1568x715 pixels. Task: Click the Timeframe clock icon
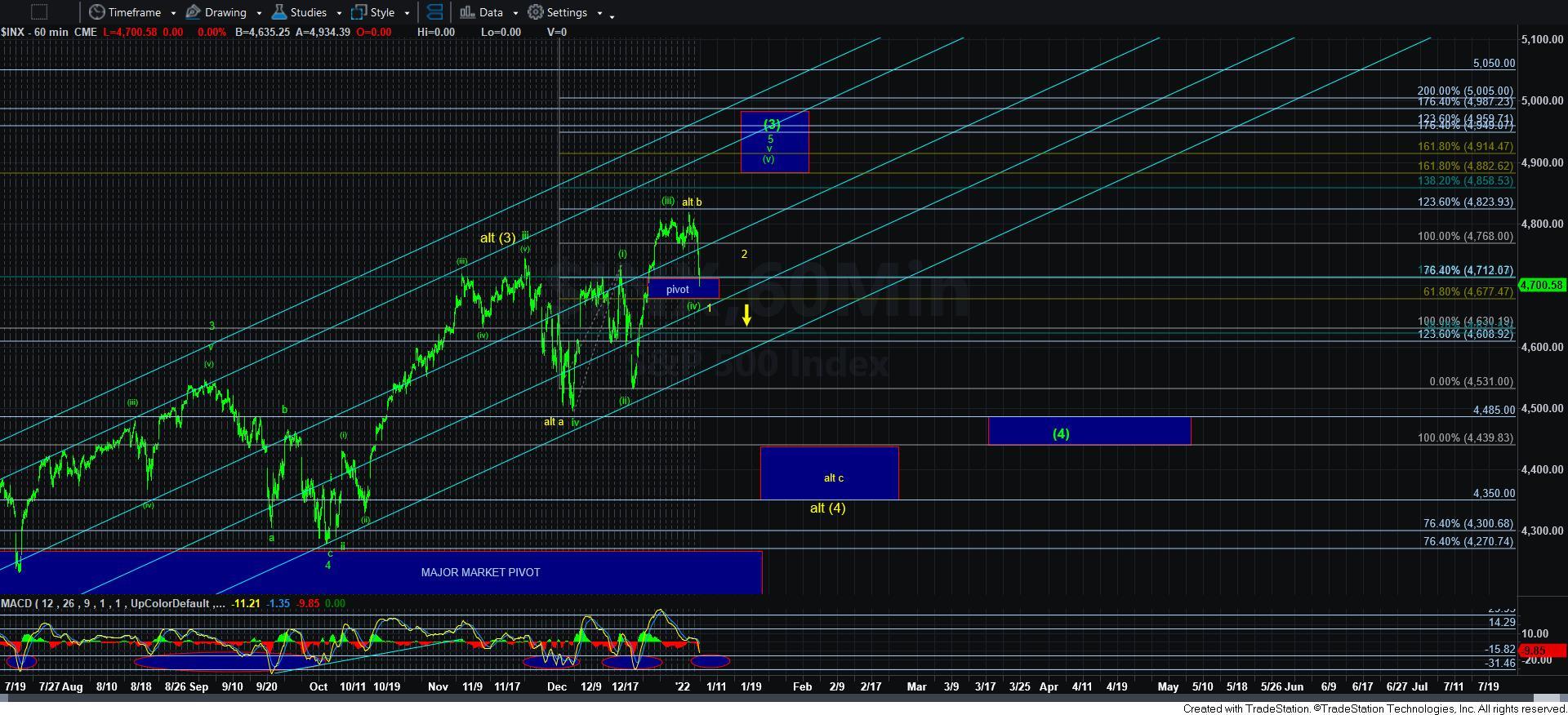tap(97, 12)
